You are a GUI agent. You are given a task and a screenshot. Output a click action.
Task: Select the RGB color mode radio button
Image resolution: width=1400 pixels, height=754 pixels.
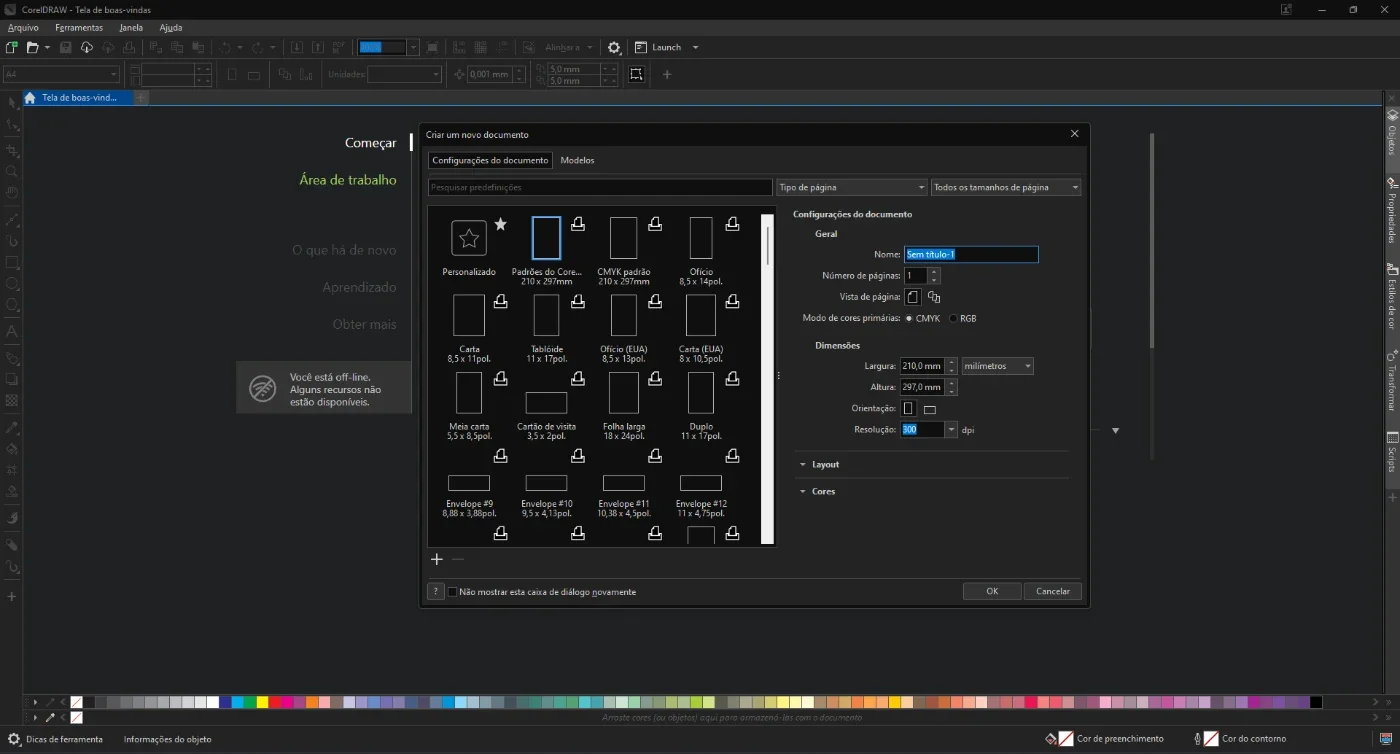point(953,318)
